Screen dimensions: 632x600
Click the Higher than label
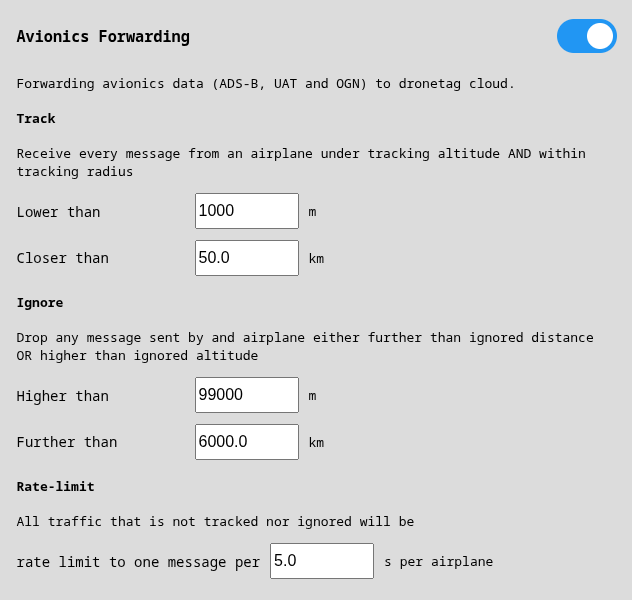pos(63,396)
